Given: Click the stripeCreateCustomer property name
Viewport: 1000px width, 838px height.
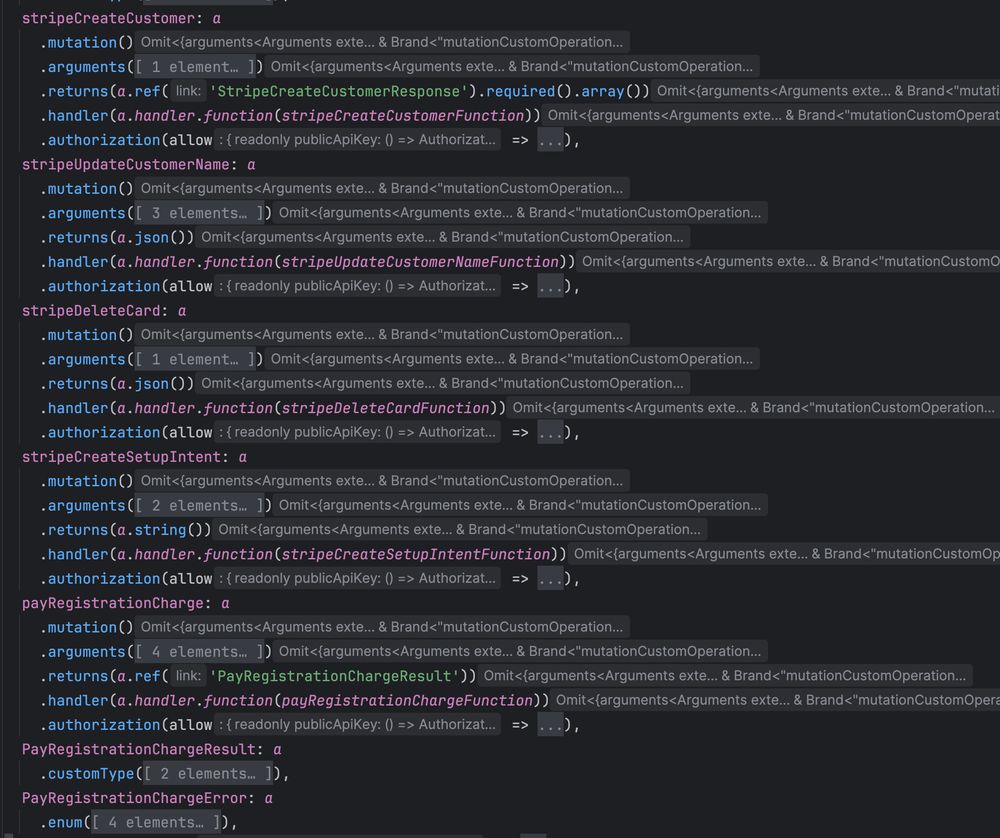Looking at the screenshot, I should click(x=108, y=18).
